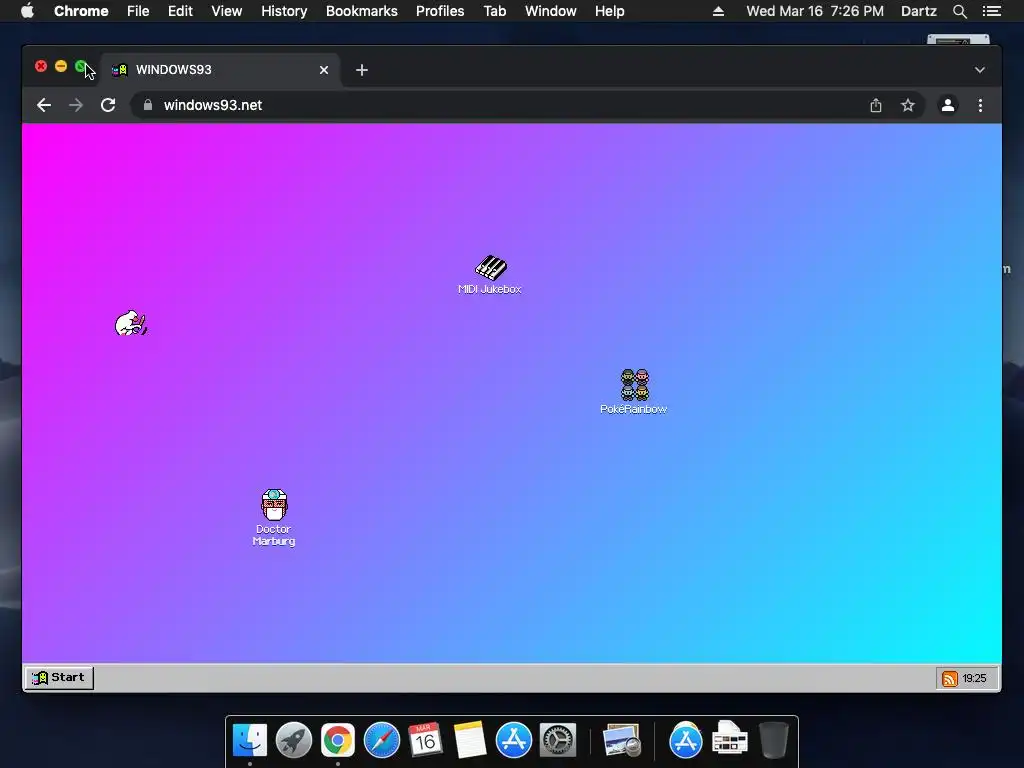Open the Apple menu
The image size is (1024, 768).
27,11
